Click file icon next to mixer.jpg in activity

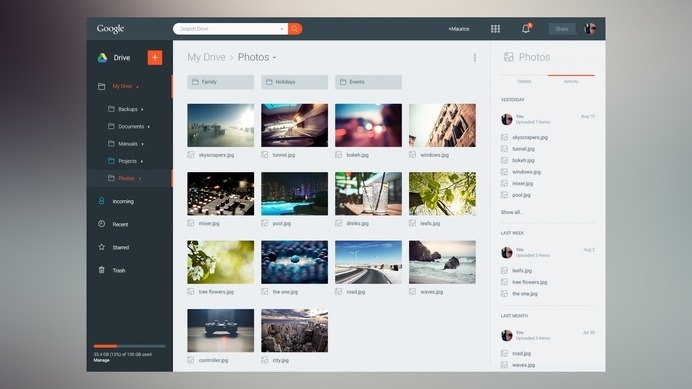coord(504,183)
